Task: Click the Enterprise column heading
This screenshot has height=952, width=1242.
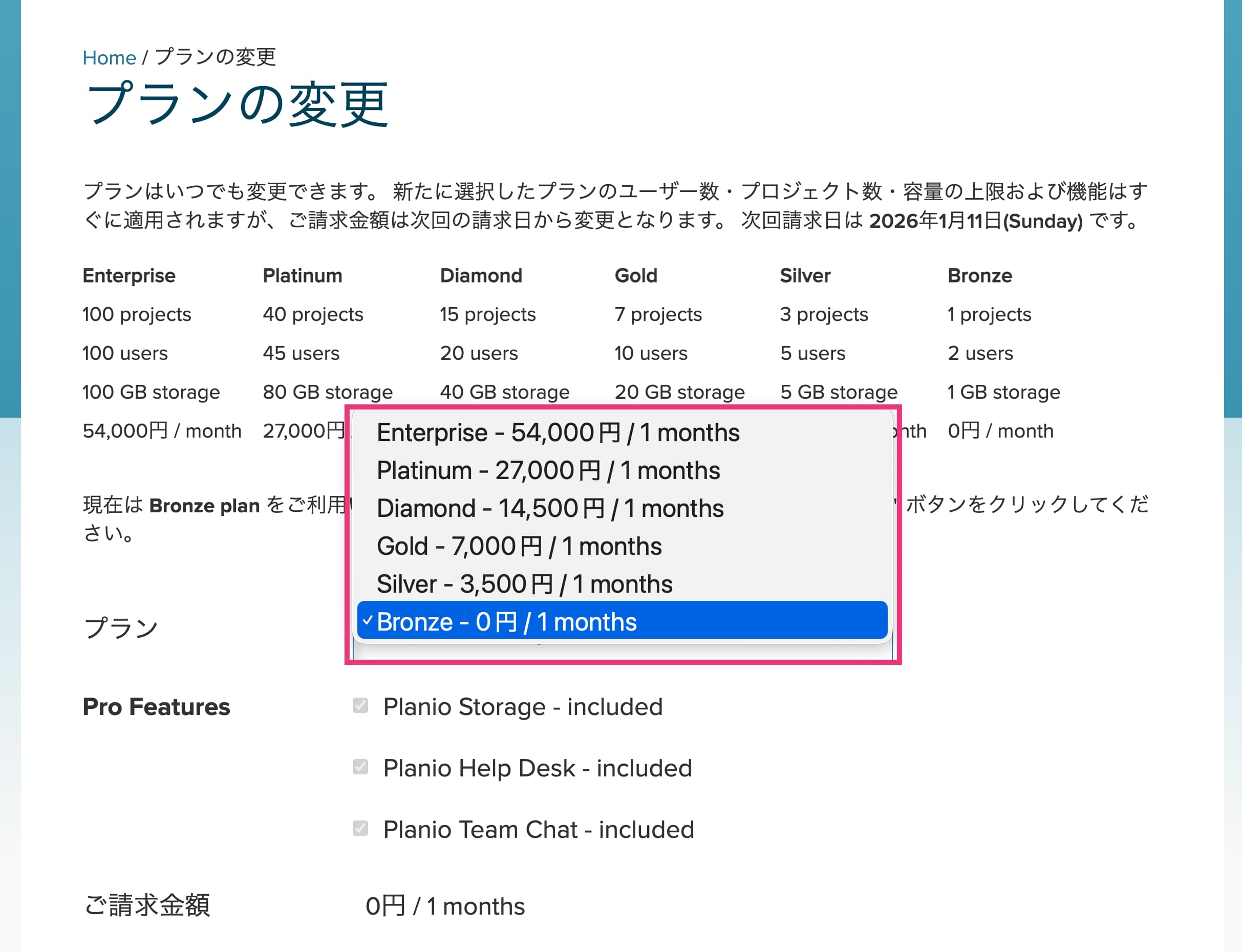Action: point(129,276)
